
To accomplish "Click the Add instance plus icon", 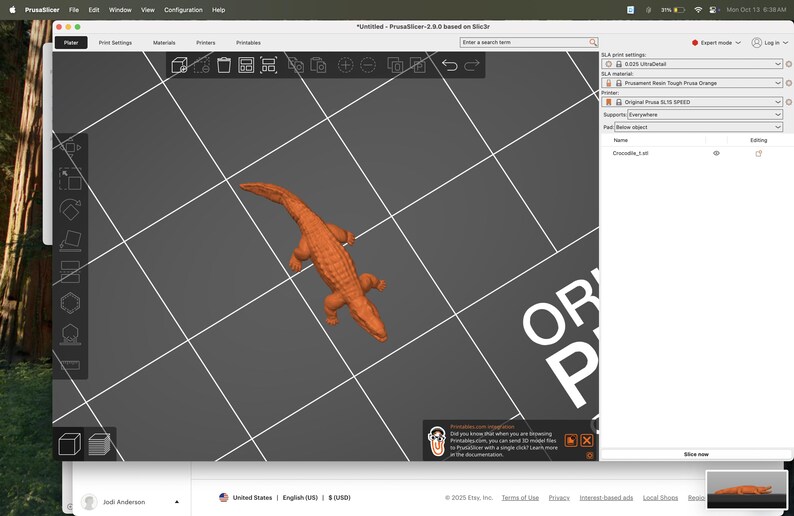I will point(345,65).
